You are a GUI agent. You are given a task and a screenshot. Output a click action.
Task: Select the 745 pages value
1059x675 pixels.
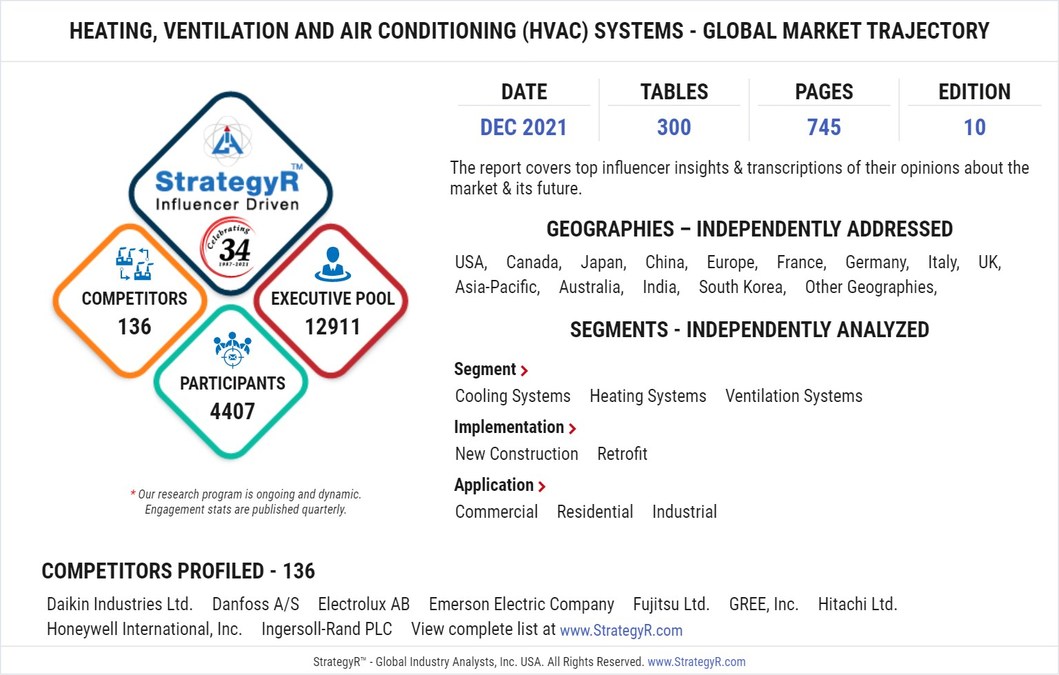click(824, 127)
